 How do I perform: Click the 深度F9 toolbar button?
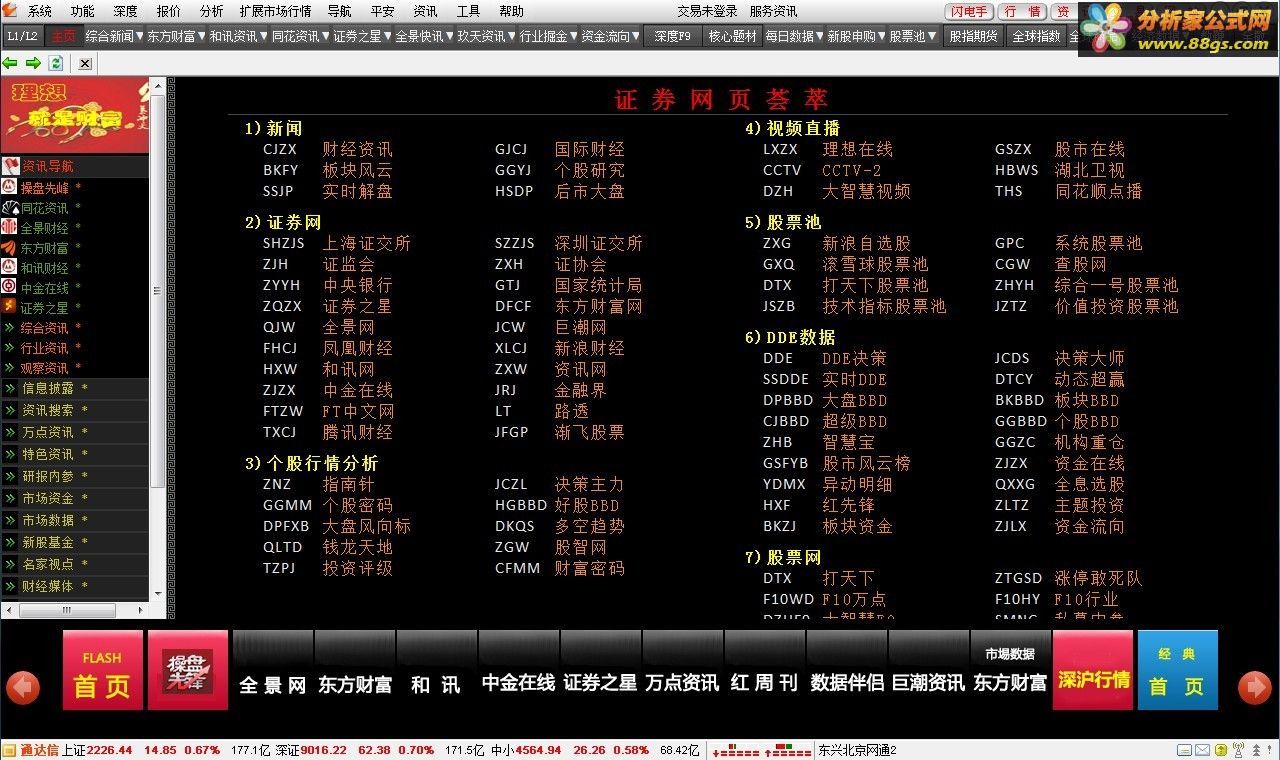pyautogui.click(x=672, y=36)
